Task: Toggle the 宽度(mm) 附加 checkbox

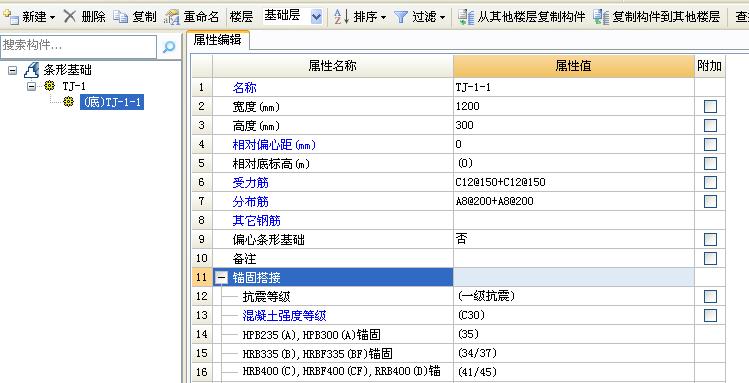Action: tap(710, 106)
